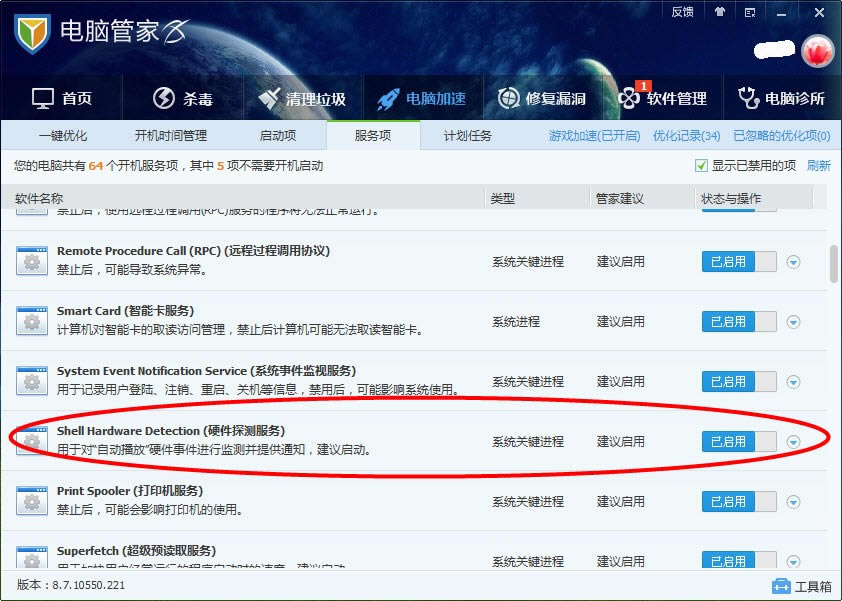
Task: Switch to 一键优化 tab
Action: 62,135
